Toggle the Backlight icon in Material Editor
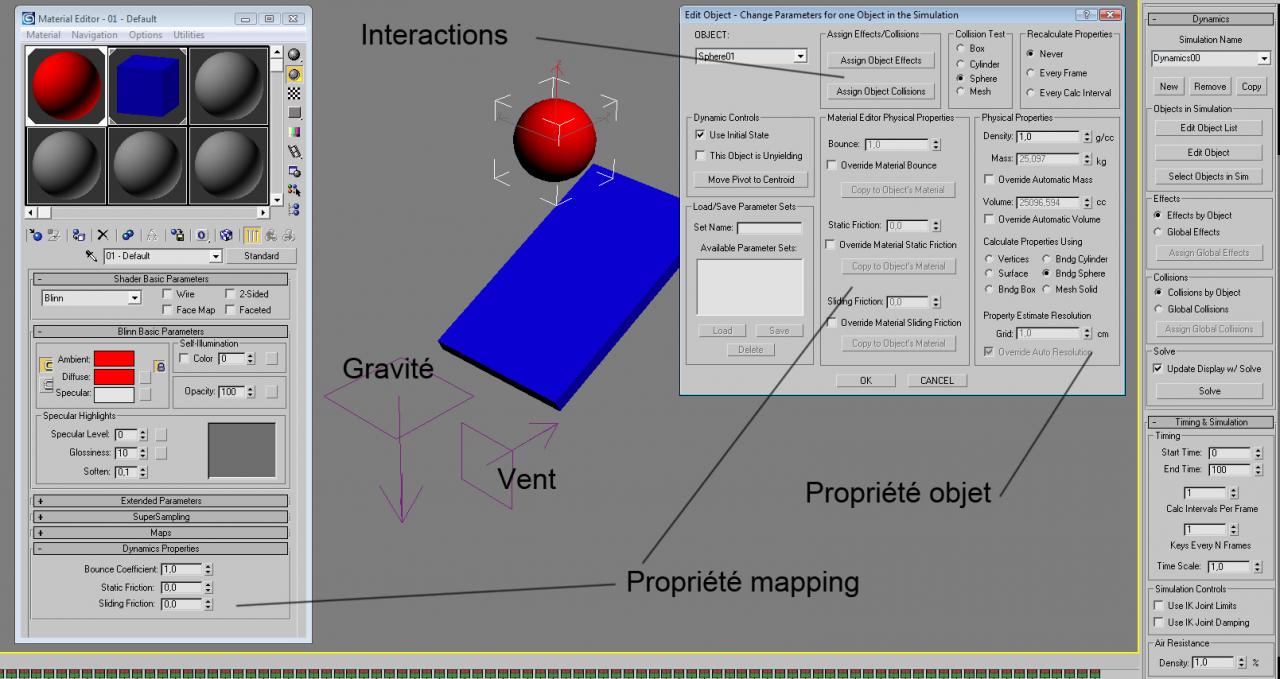The height and width of the screenshot is (679, 1280). (x=295, y=73)
